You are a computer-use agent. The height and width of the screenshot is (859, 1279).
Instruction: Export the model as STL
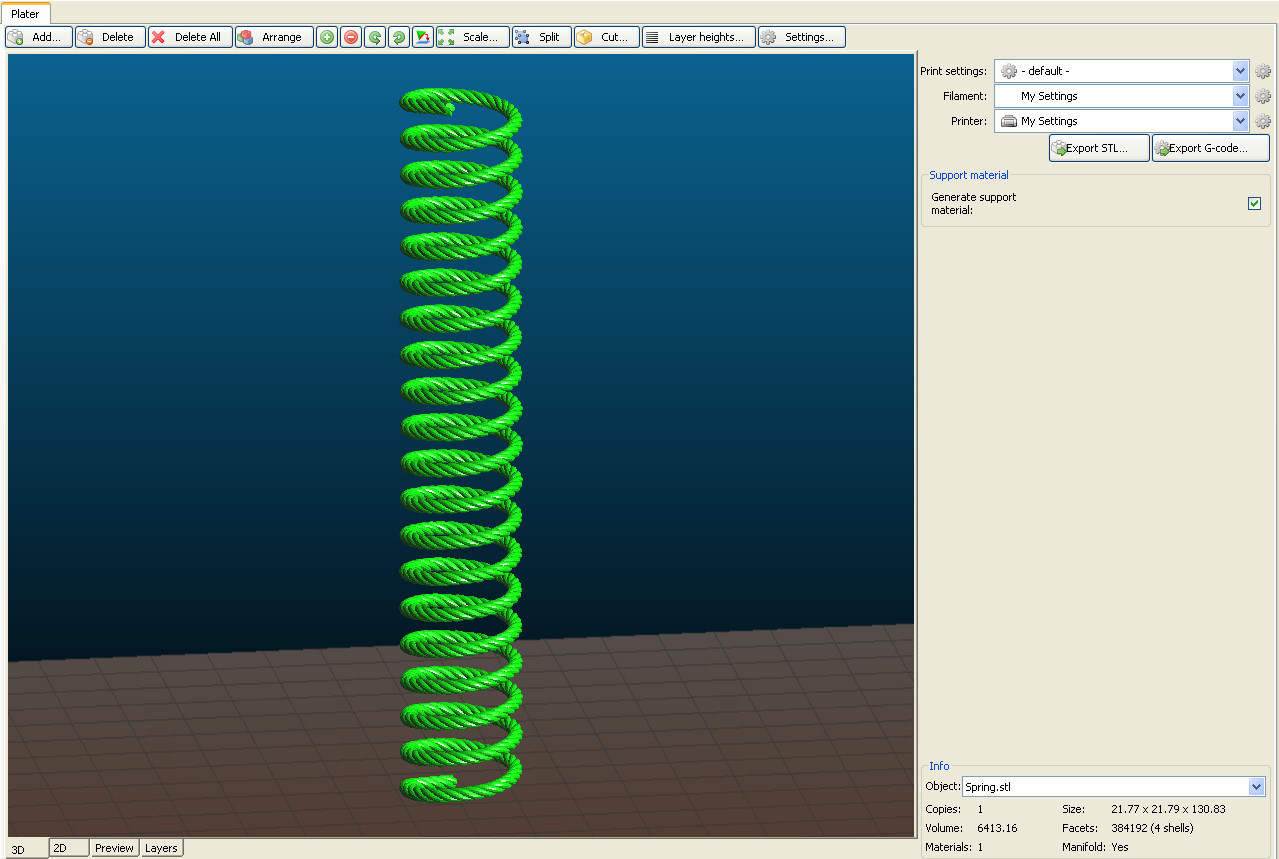coord(1098,147)
